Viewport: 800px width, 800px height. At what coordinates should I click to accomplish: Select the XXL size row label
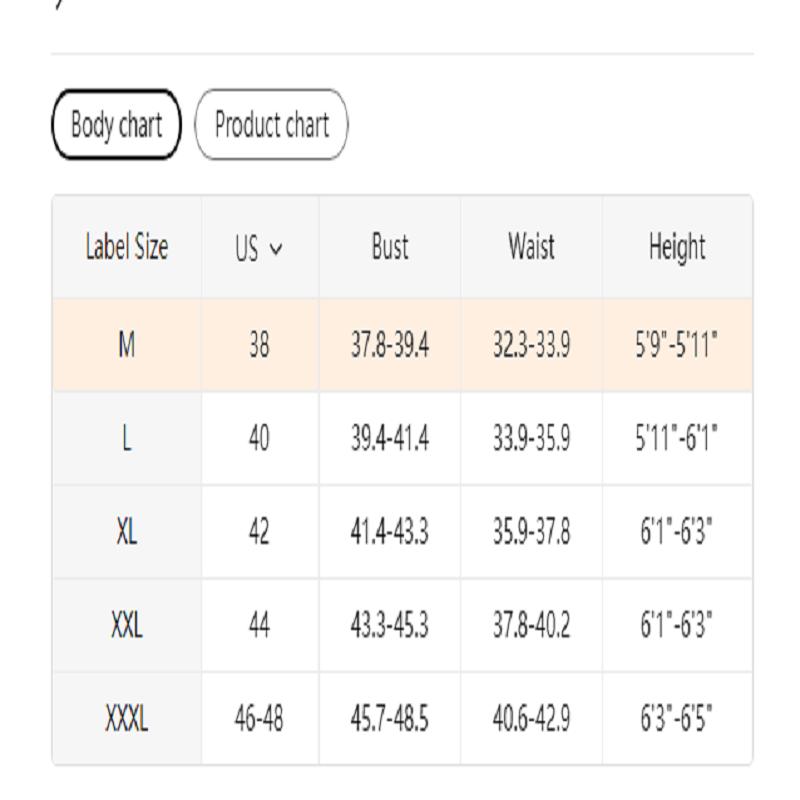click(x=127, y=626)
